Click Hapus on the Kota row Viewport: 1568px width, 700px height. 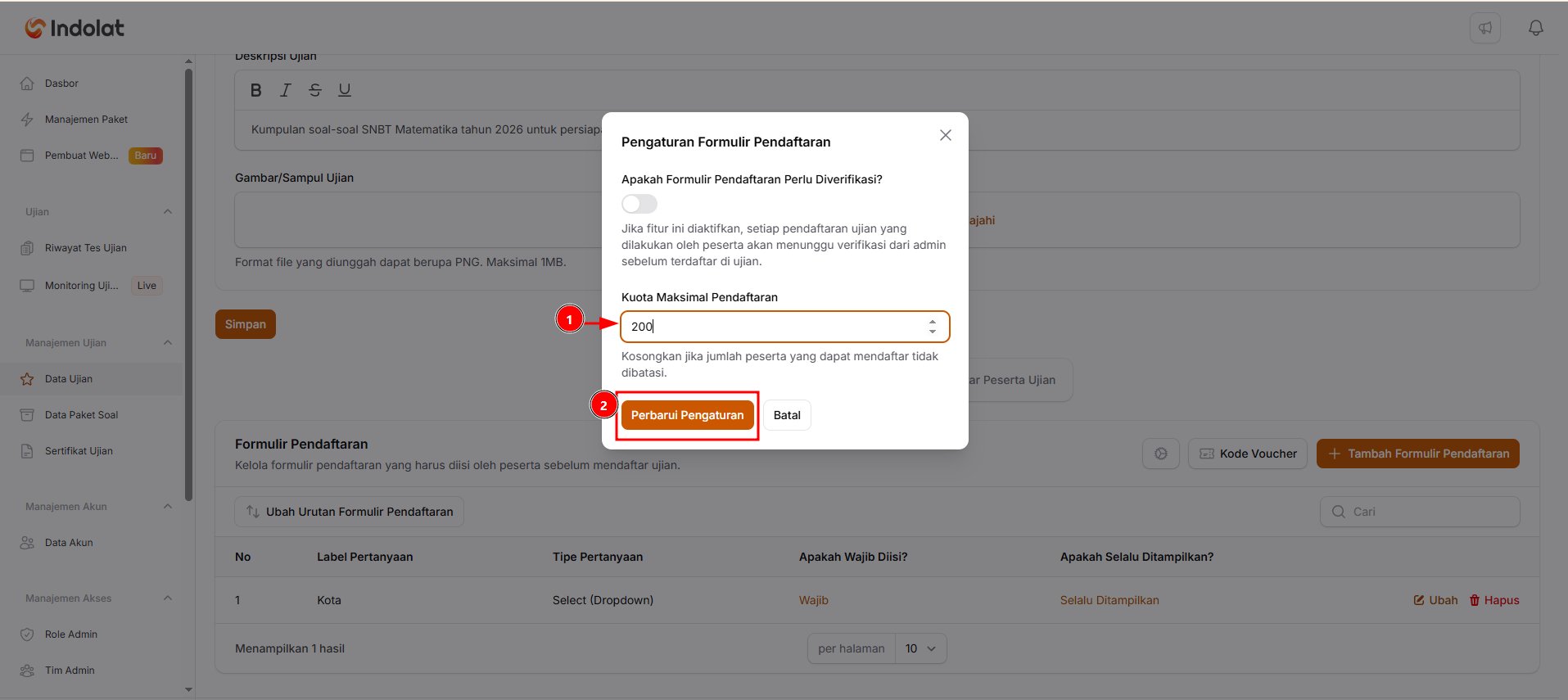tap(1494, 600)
